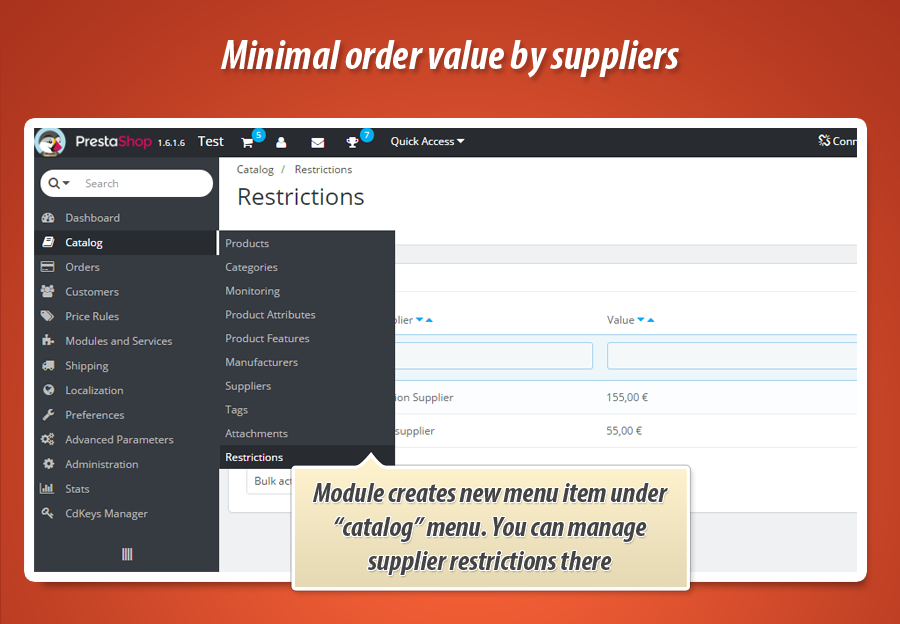Viewport: 900px width, 624px height.
Task: Expand the Quick Access dropdown
Action: pos(427,142)
